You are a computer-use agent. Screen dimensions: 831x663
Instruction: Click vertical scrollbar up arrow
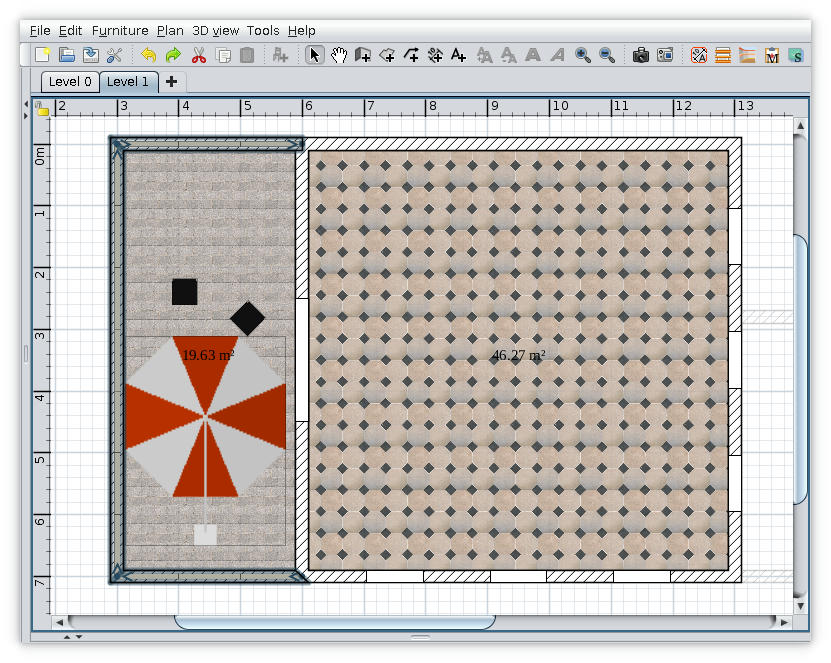click(800, 126)
